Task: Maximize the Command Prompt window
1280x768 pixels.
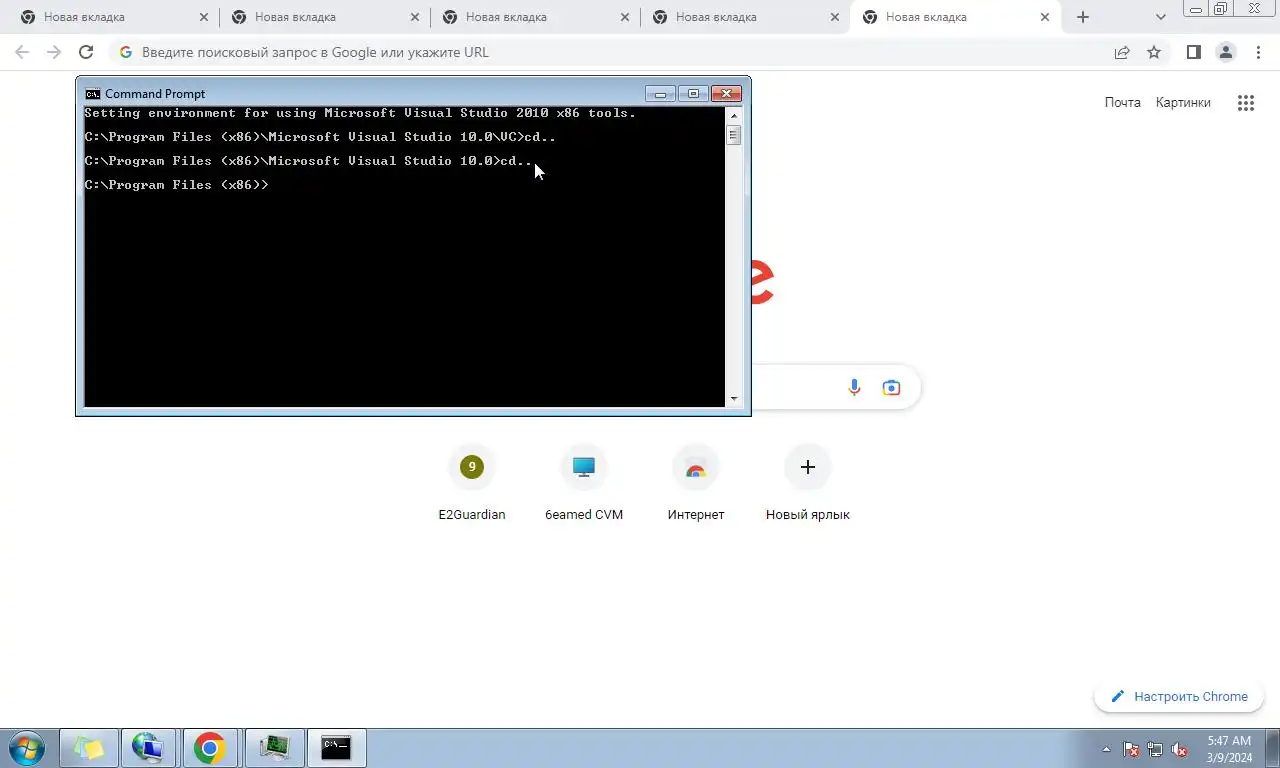Action: click(693, 93)
